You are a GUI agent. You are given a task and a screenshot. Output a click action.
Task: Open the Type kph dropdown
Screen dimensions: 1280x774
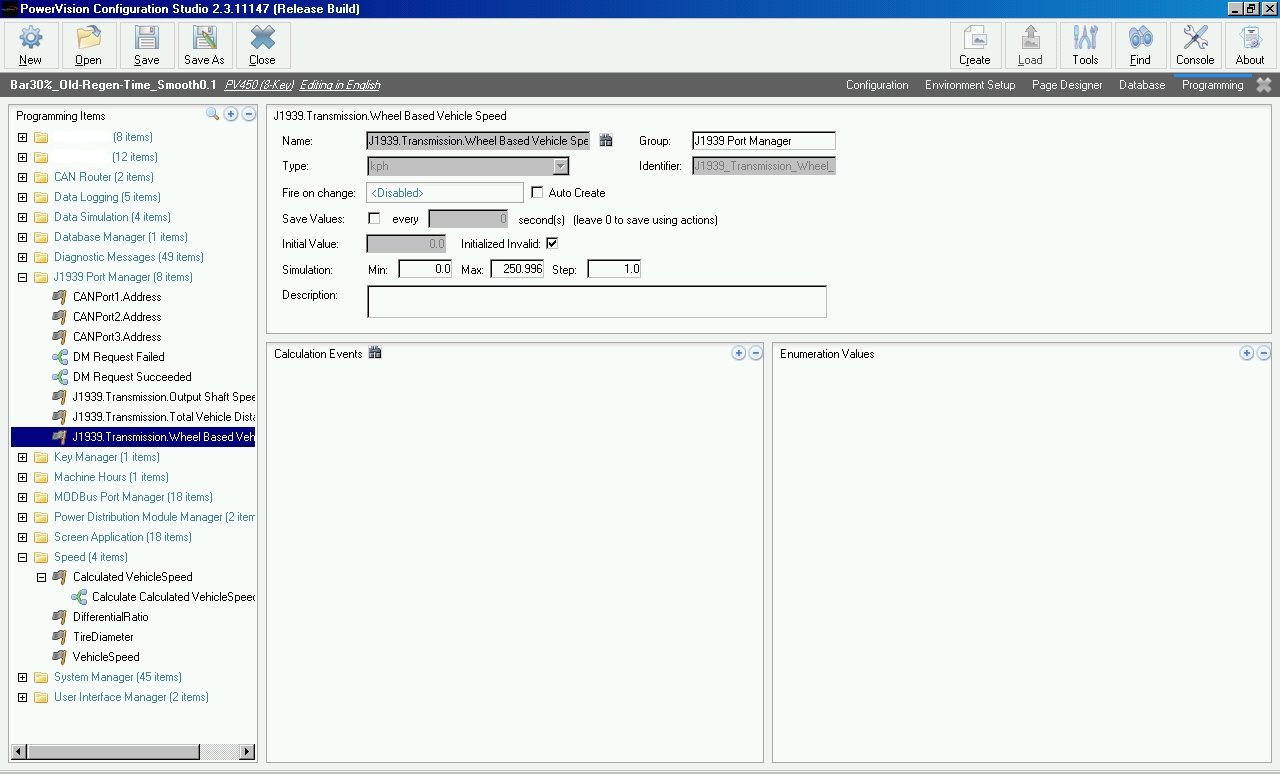click(561, 166)
